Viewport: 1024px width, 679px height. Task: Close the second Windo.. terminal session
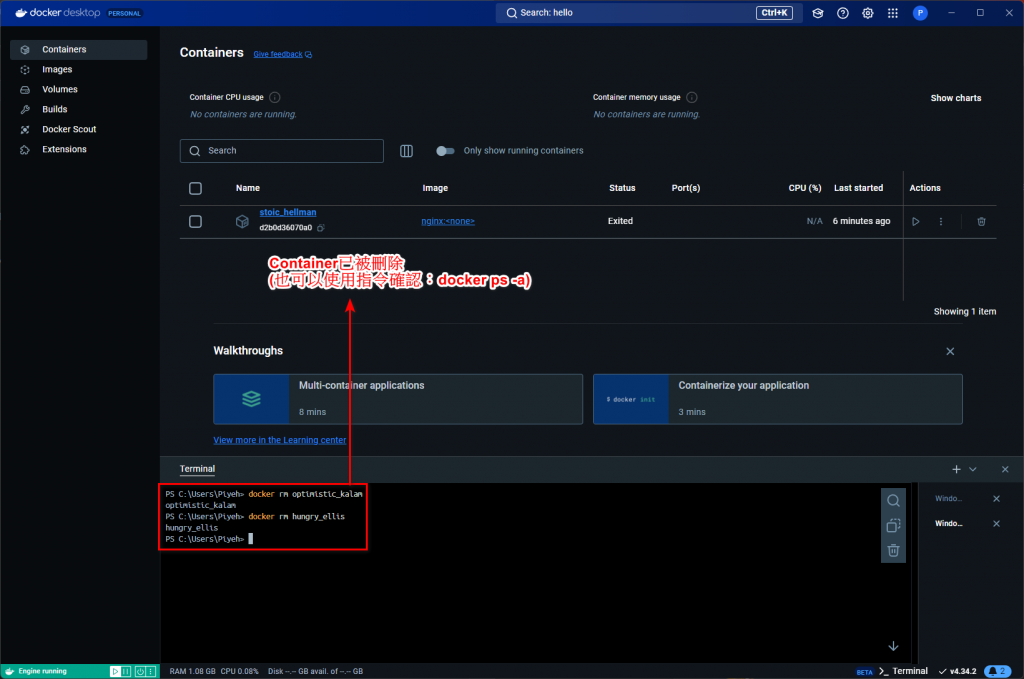pos(996,524)
